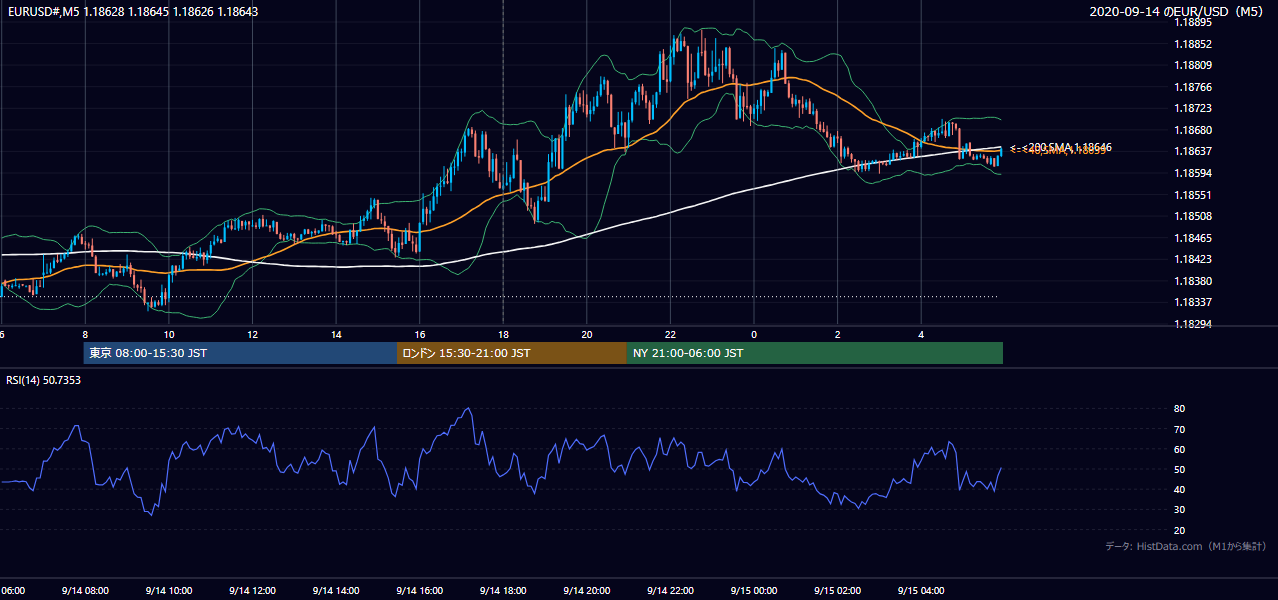Click price axis label 1.18680
1278x600 pixels.
pyautogui.click(x=1192, y=130)
